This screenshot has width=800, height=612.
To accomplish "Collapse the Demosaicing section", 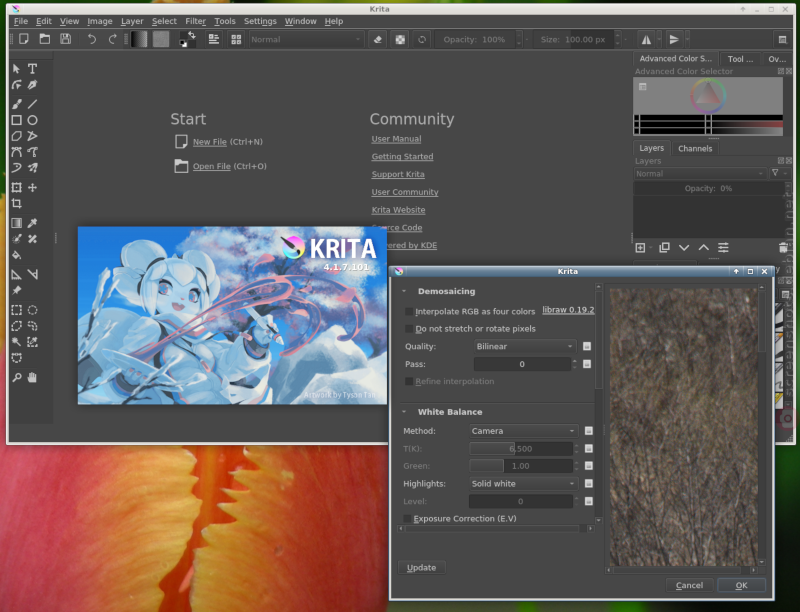I will pos(404,291).
